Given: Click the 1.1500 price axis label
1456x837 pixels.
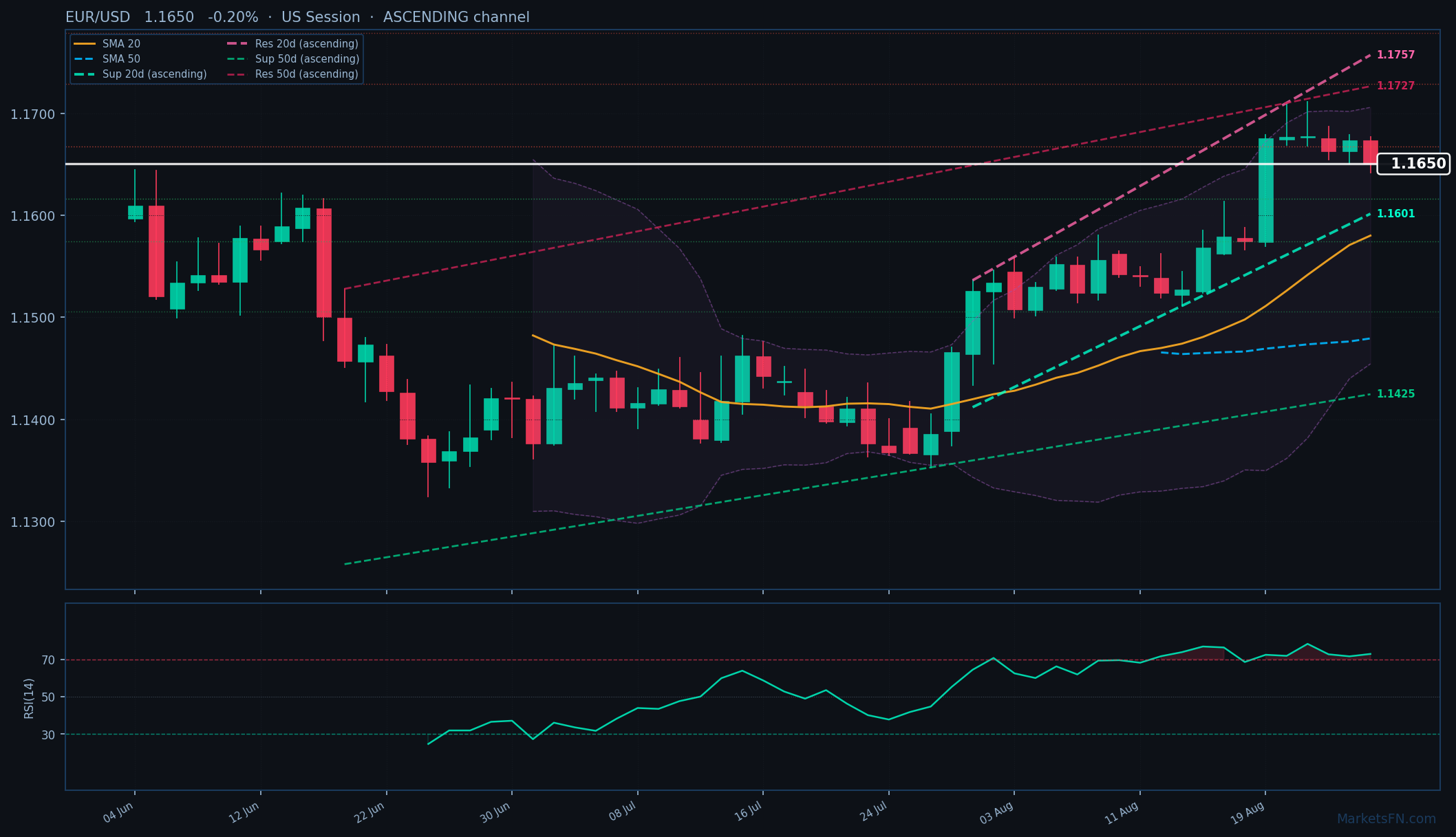Looking at the screenshot, I should (33, 318).
